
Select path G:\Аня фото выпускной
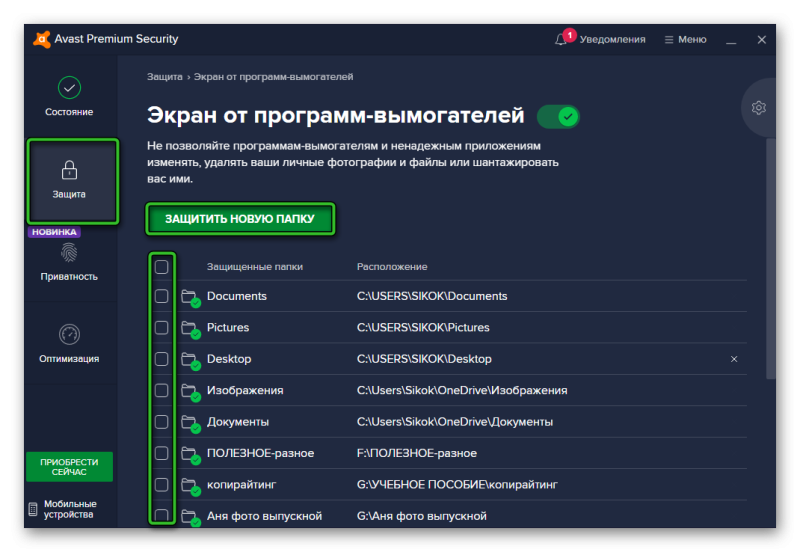pos(421,516)
